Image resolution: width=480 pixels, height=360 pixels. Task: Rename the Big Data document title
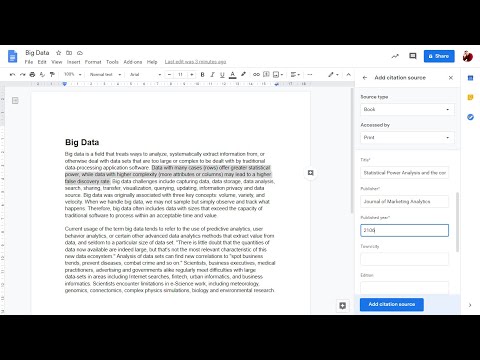point(37,53)
